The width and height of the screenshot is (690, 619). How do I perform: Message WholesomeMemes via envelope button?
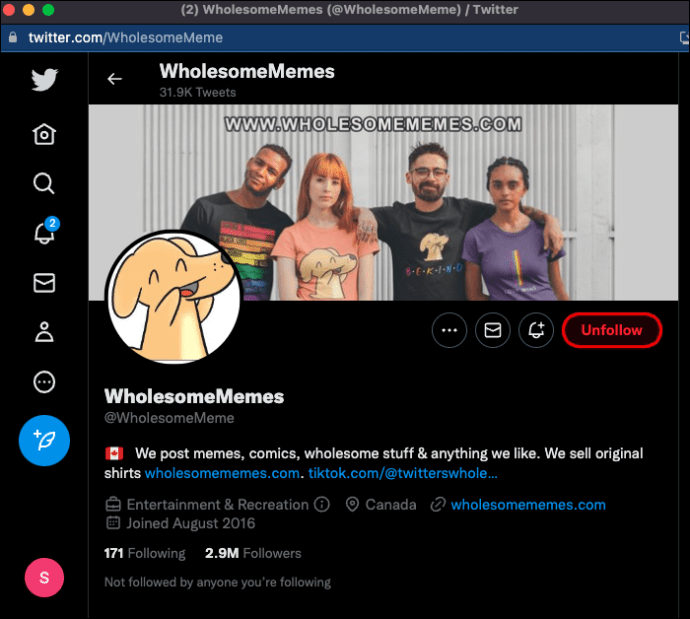pos(492,330)
